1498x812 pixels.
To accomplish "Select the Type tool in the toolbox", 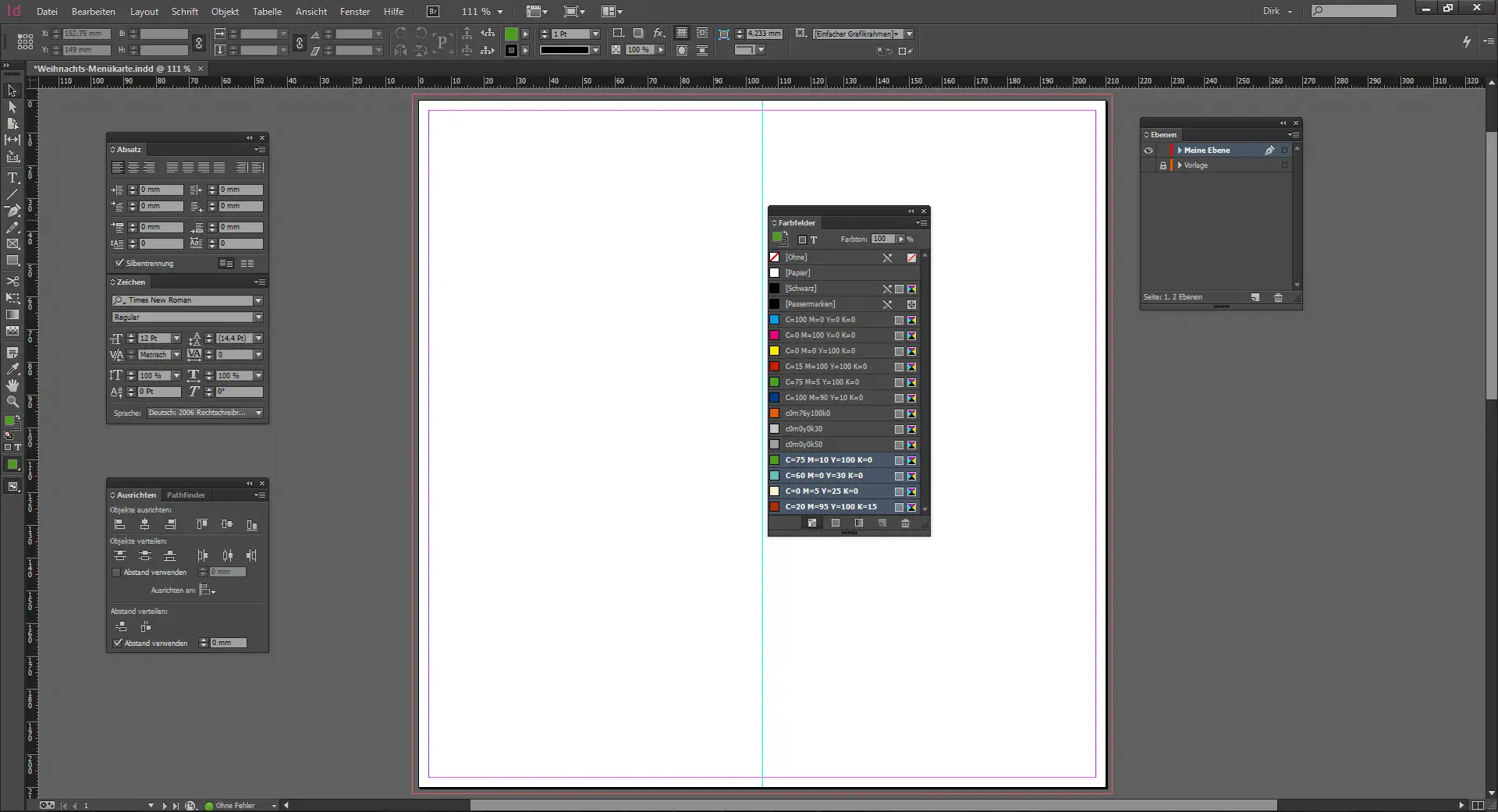I will point(12,178).
